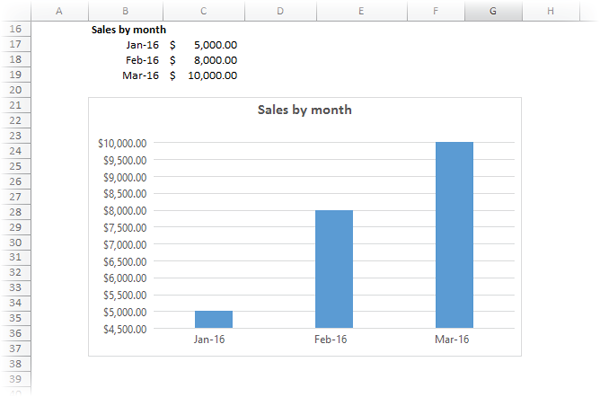Click the $9,500.00 axis label

click(125, 160)
